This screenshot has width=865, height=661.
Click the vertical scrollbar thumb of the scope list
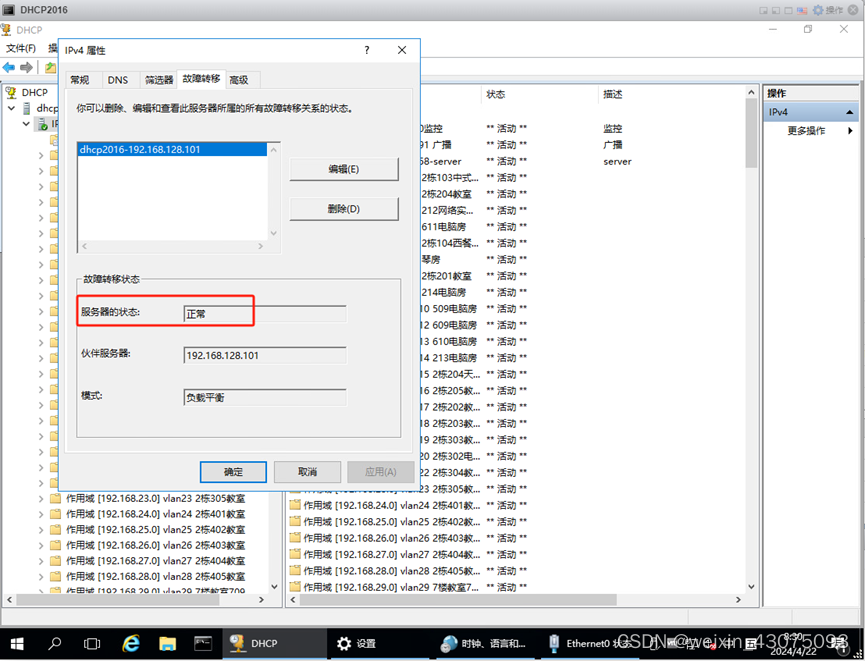tap(751, 132)
